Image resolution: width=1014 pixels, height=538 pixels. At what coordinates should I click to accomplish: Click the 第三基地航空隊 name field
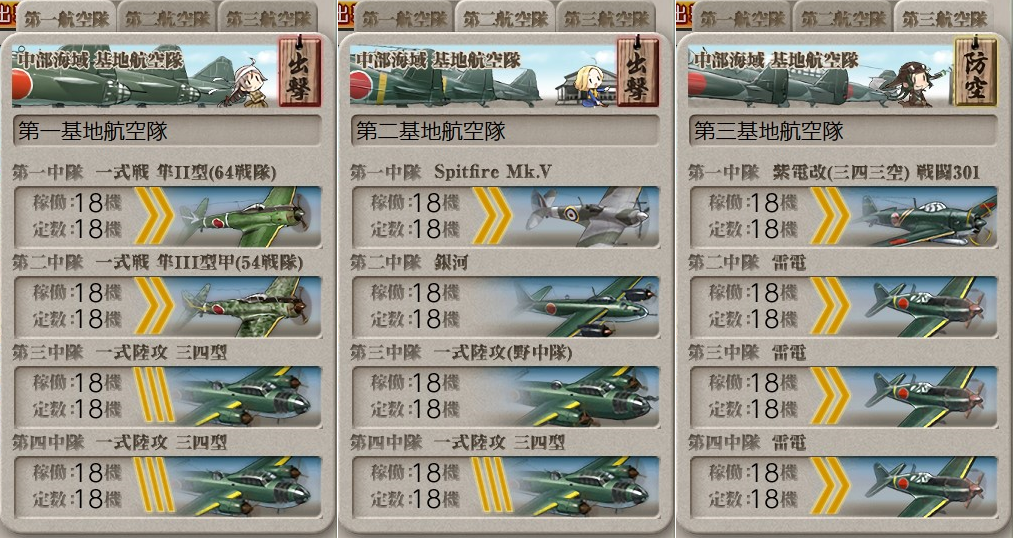pos(844,131)
